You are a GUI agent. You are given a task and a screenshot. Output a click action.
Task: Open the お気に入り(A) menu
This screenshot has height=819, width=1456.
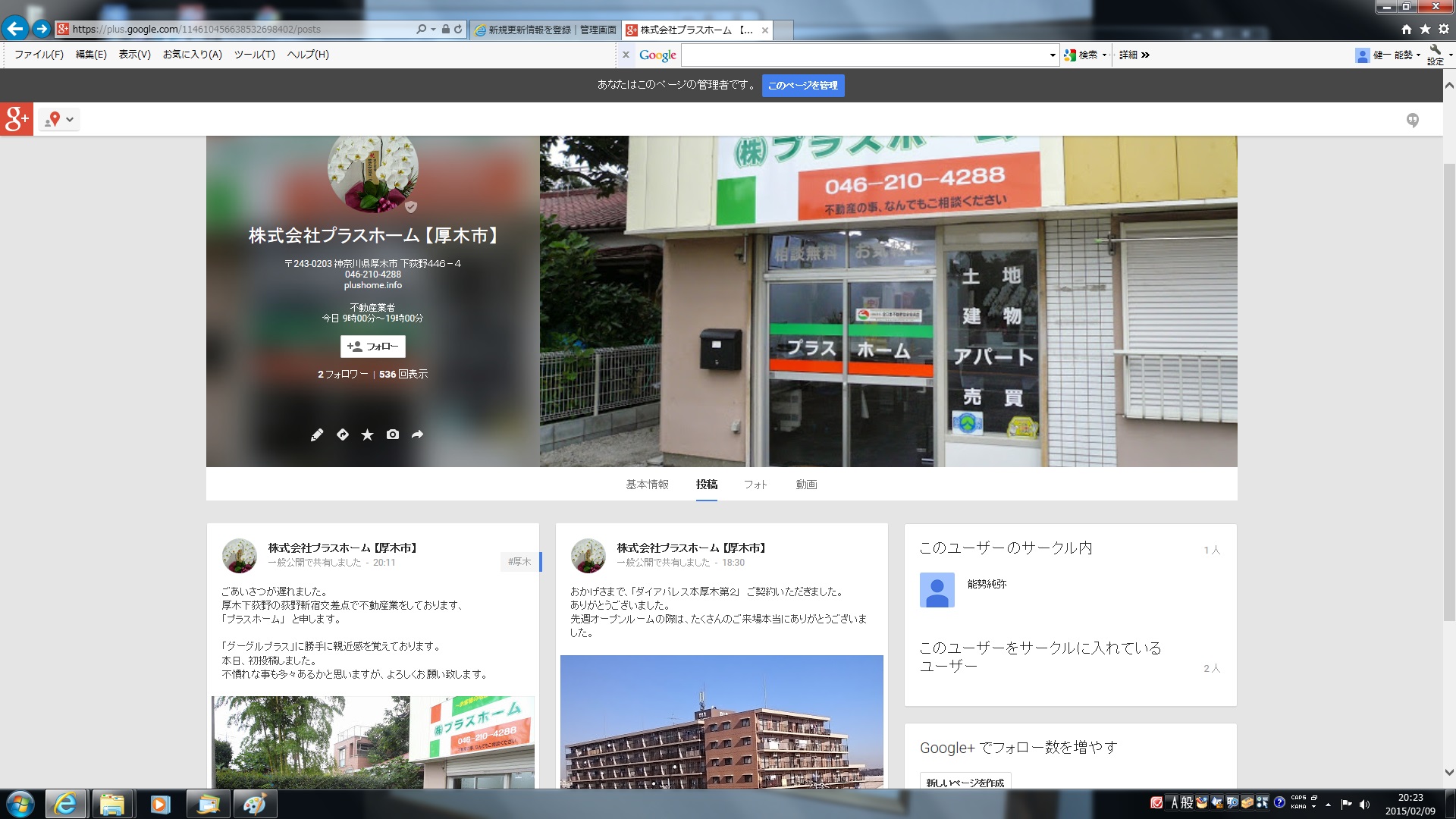pyautogui.click(x=193, y=55)
